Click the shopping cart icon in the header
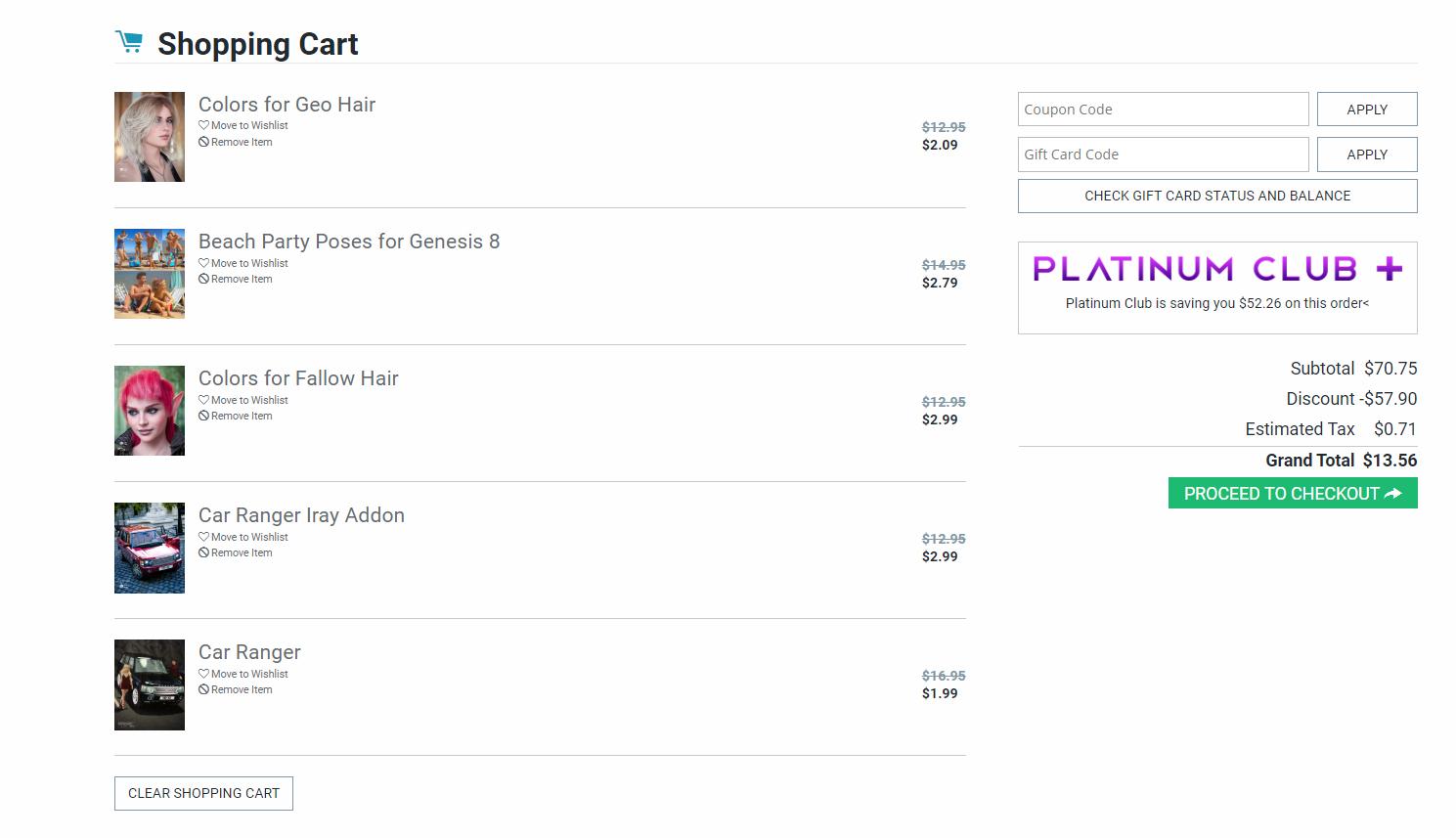This screenshot has height=838, width=1456. [x=128, y=42]
